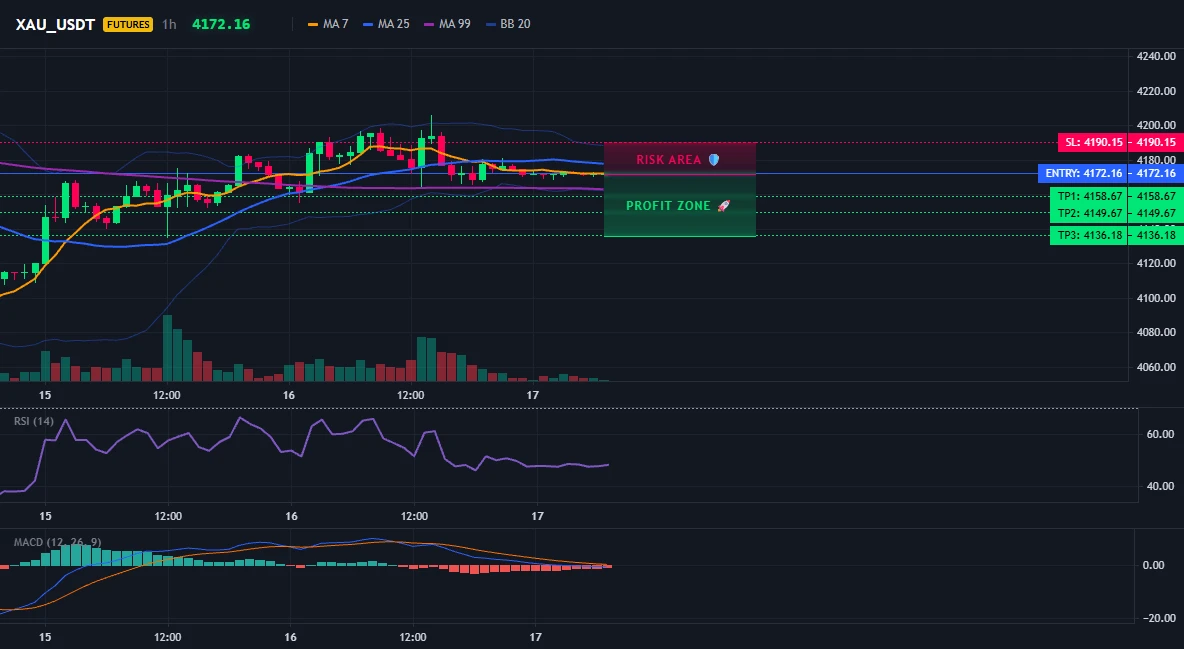Viewport: 1184px width, 649px height.
Task: Click the XAU_USDT symbol name
Action: point(55,24)
